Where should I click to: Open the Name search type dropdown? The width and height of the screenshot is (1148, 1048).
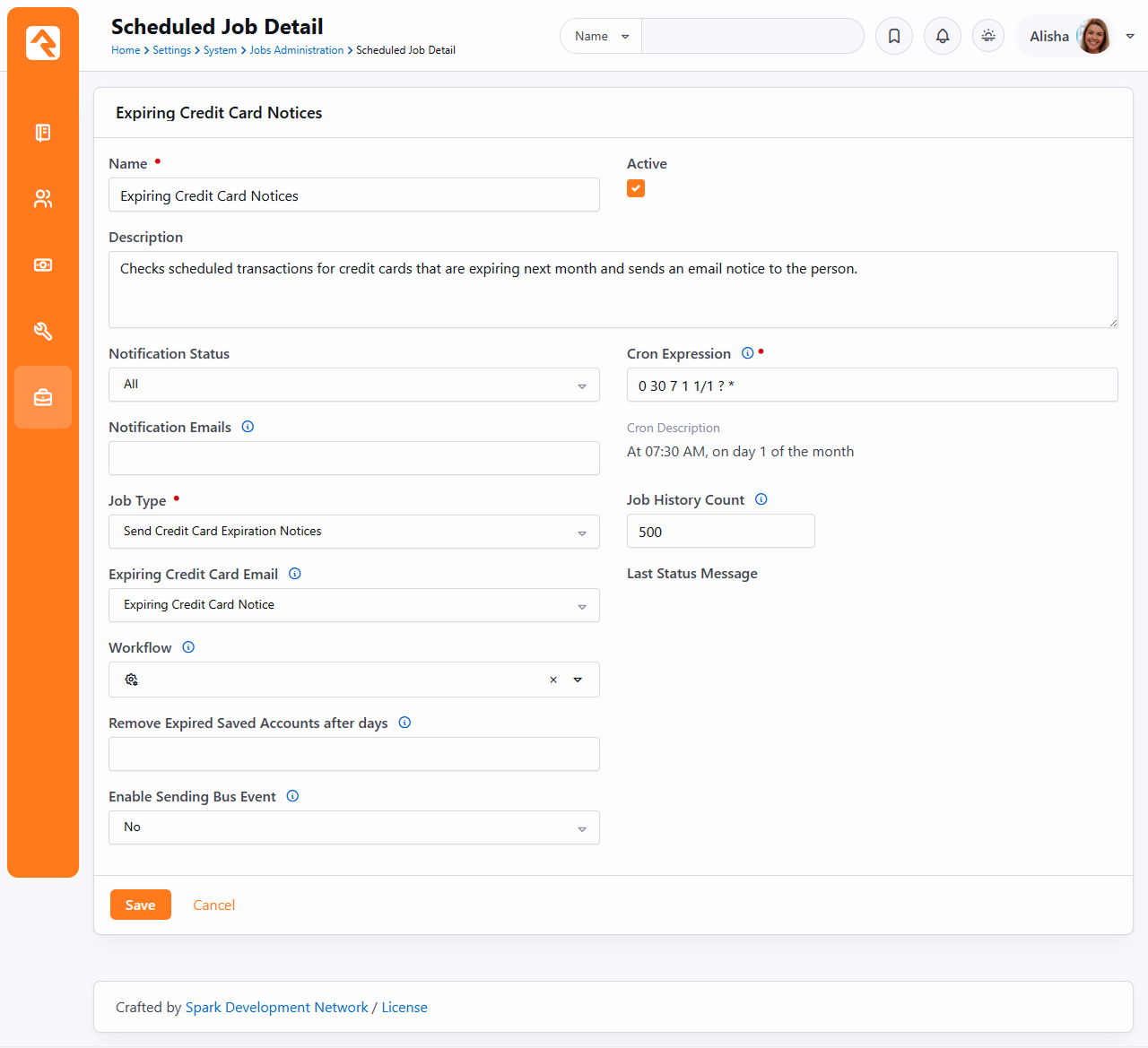(601, 37)
